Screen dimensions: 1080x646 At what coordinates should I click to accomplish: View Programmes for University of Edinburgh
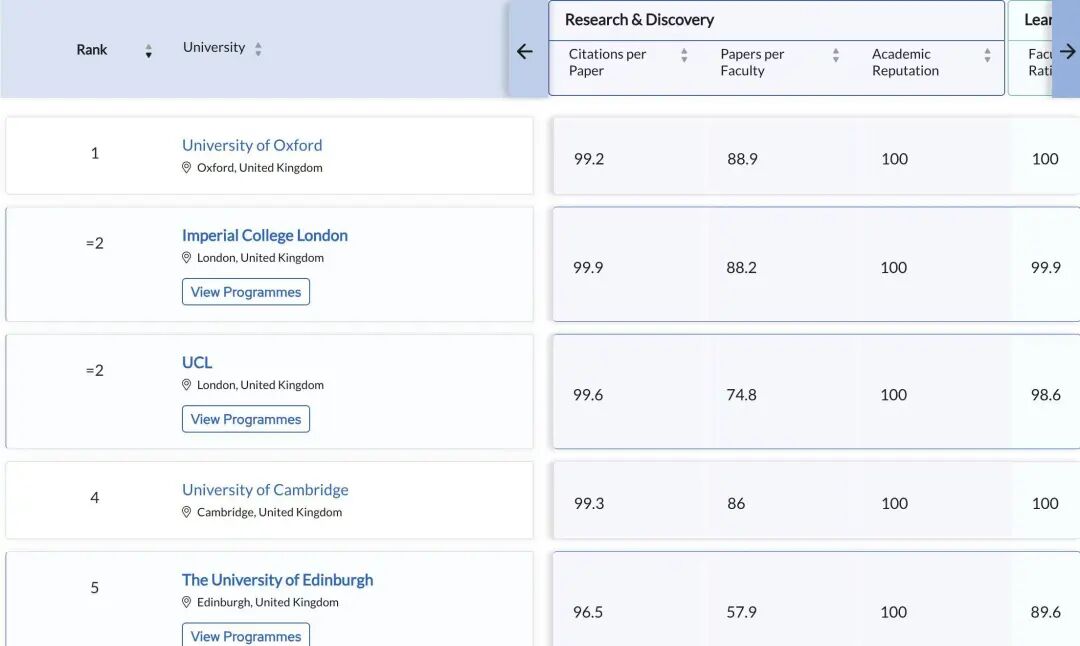pyautogui.click(x=246, y=635)
